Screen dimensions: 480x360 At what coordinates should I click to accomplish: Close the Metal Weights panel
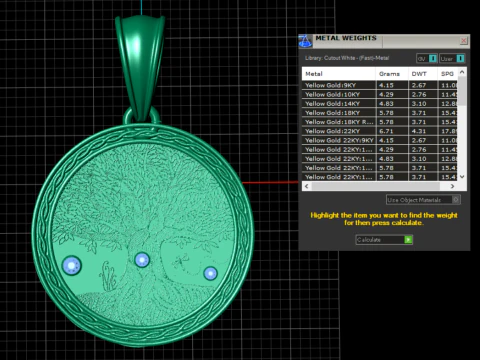point(464,41)
